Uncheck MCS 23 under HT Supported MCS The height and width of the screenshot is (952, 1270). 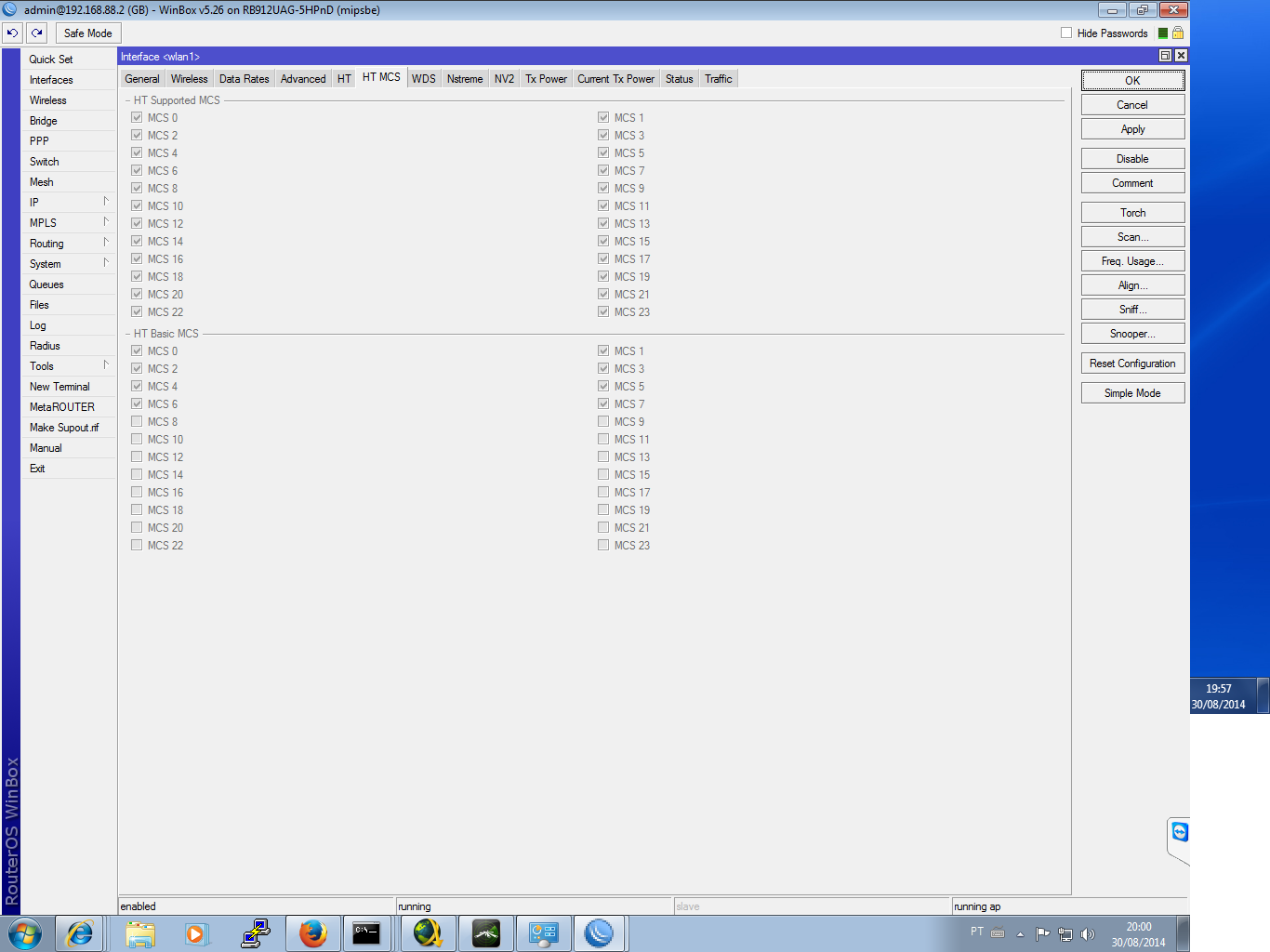click(x=603, y=312)
